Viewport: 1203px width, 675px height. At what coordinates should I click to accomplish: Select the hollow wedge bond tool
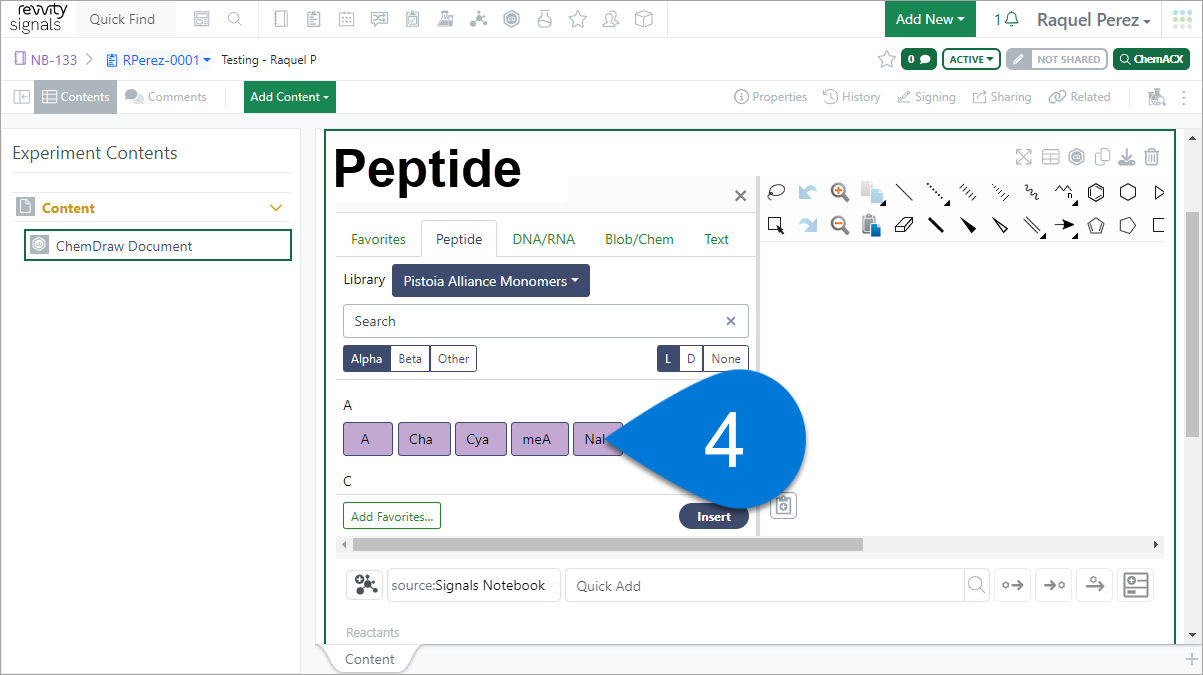[1000, 225]
